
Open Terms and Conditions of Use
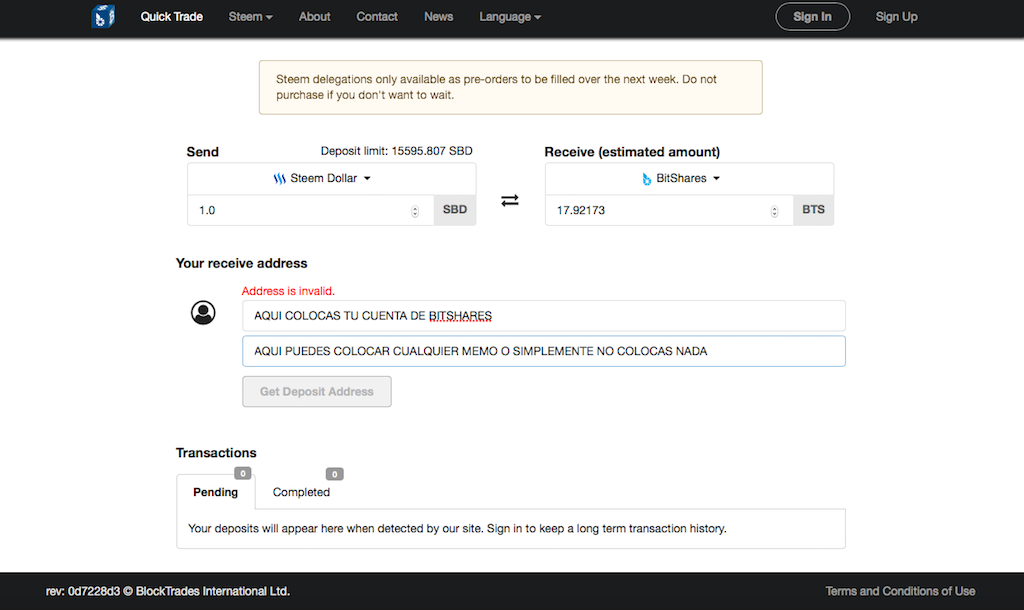900,591
